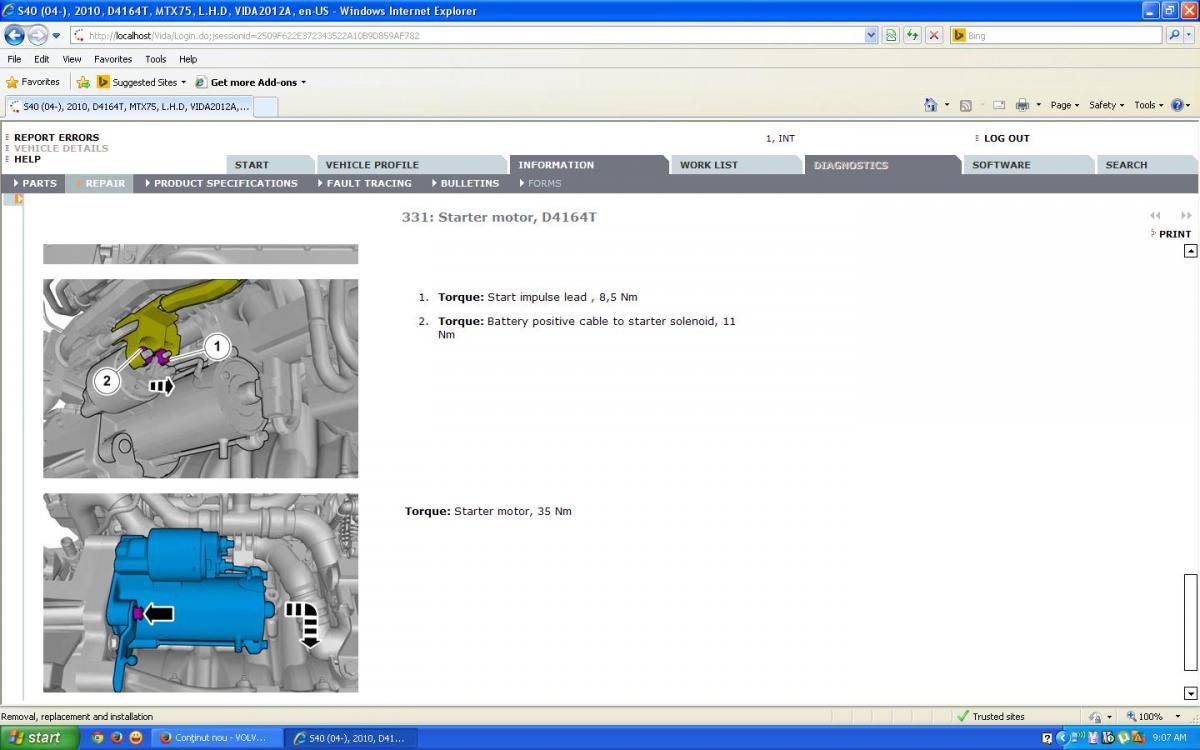1200x750 pixels.
Task: Click the scroll down arrow of content pane
Action: [x=1190, y=693]
